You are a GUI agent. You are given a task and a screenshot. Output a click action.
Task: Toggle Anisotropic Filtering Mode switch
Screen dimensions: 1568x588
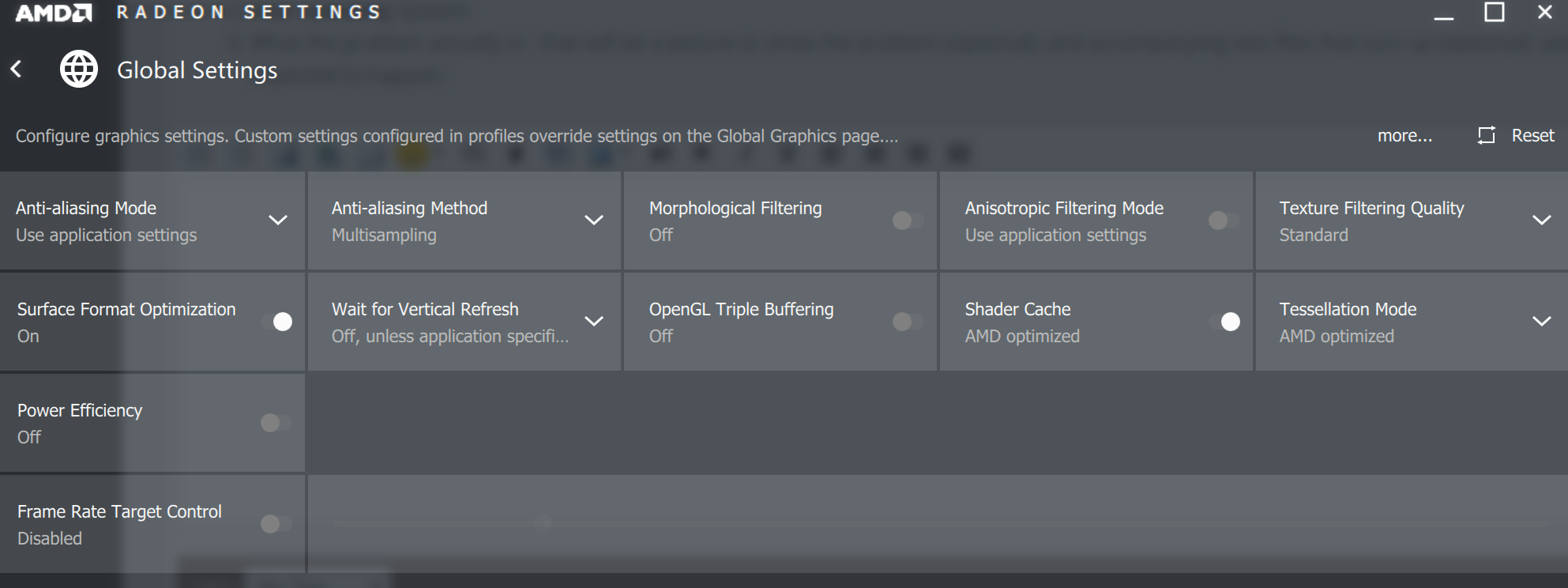tap(1224, 220)
